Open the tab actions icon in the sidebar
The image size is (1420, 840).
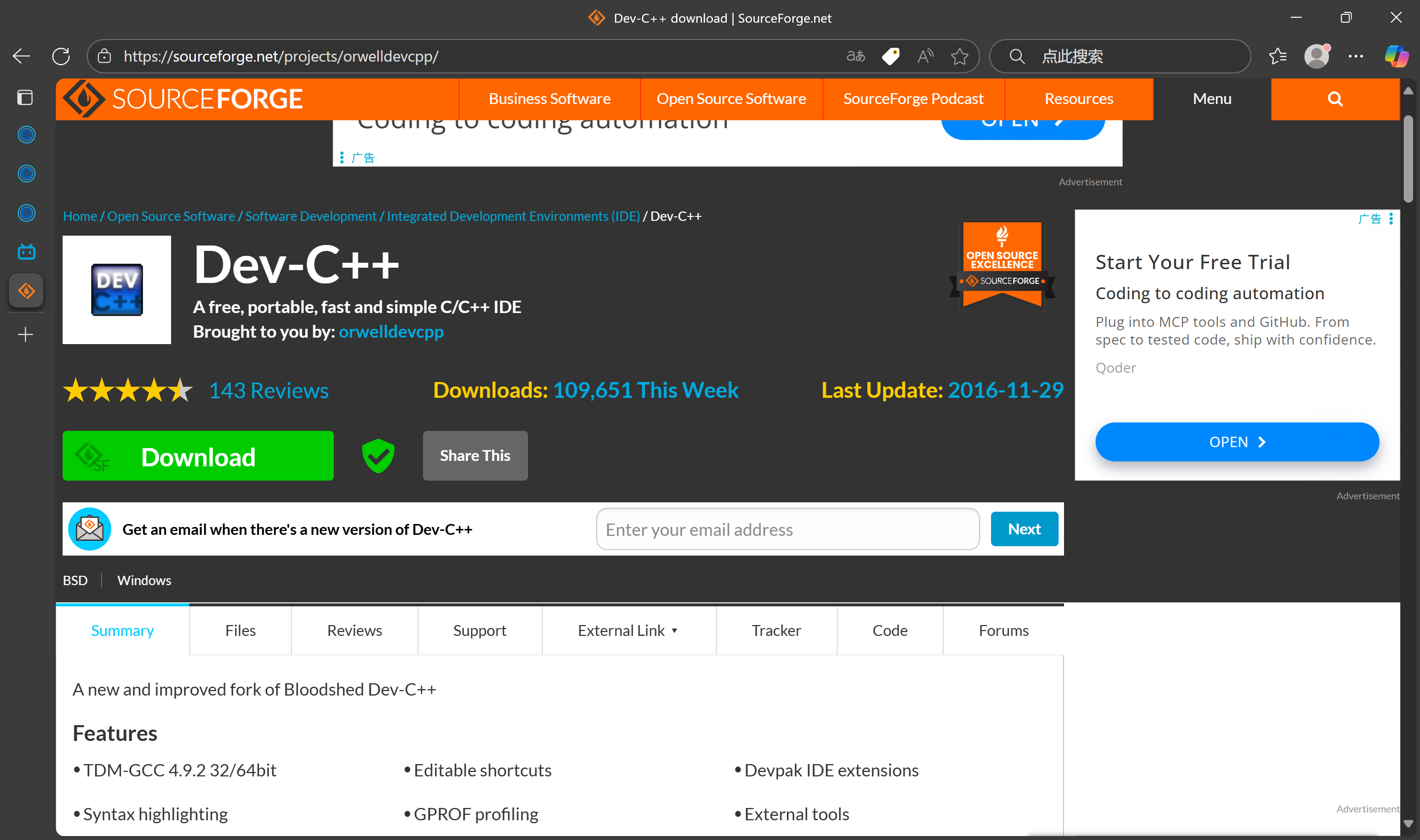point(25,97)
